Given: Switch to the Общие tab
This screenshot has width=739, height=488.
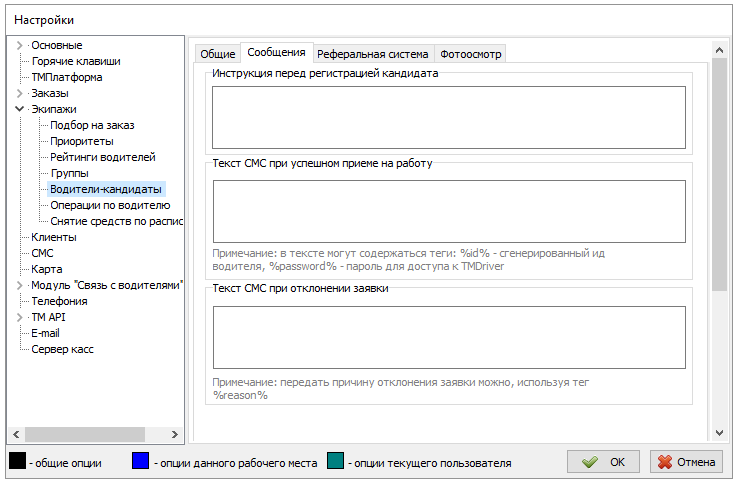Looking at the screenshot, I should (217, 54).
